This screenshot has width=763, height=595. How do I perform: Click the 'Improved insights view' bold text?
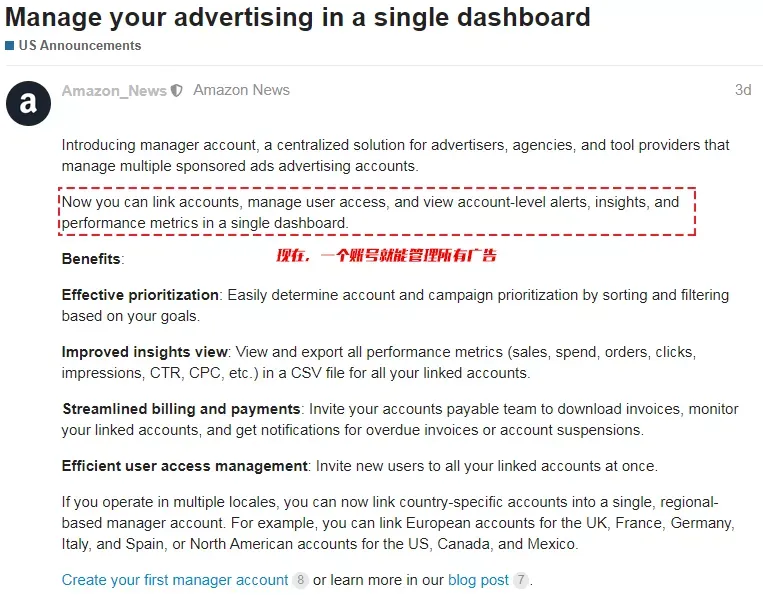click(x=145, y=352)
